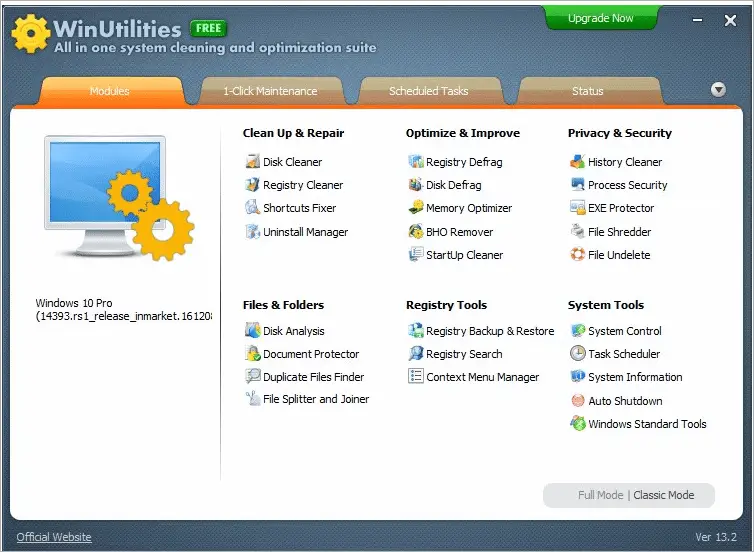Click the Registry Search icon
Screen dimensions: 754x552
coord(415,353)
